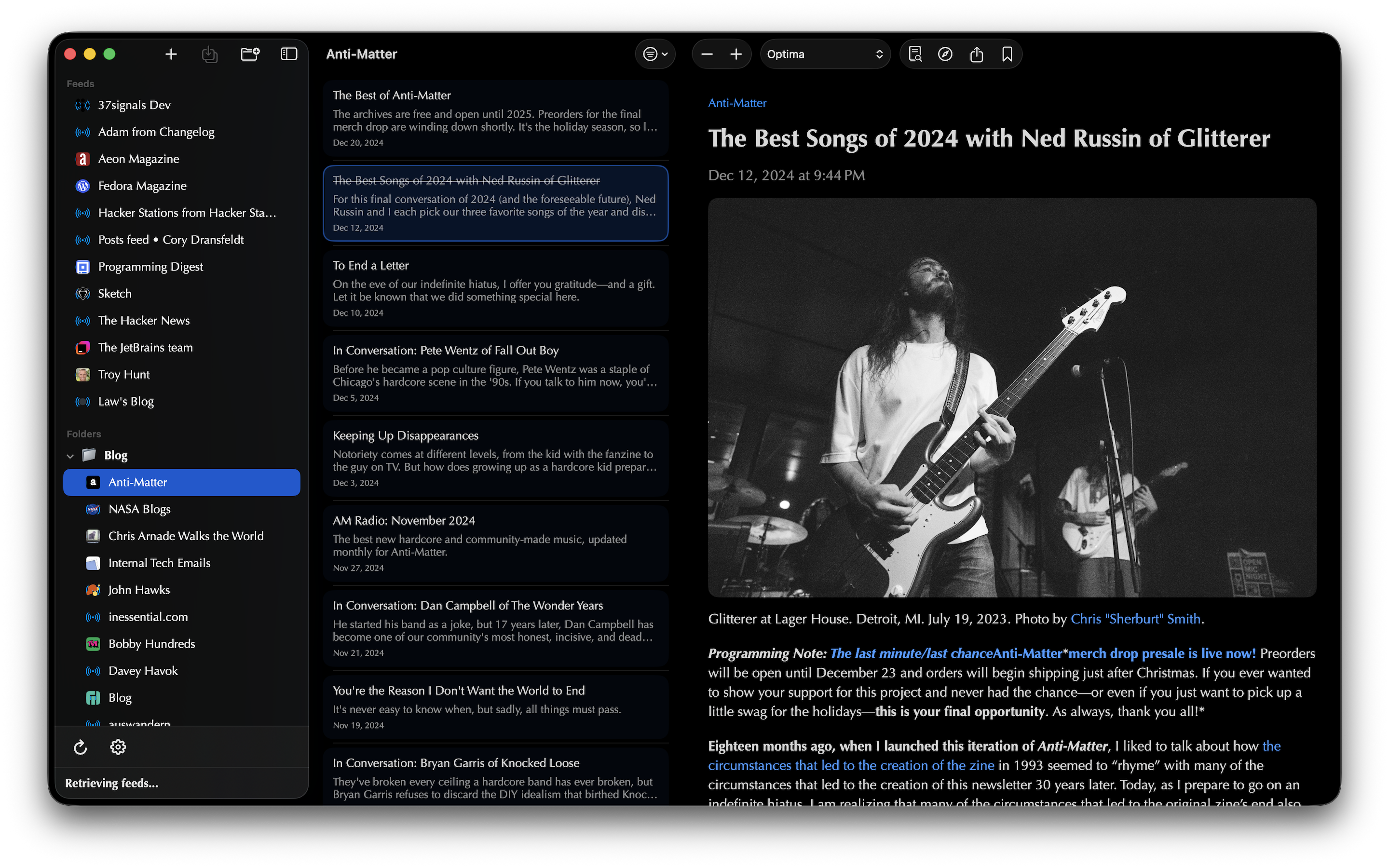Image resolution: width=1389 pixels, height=868 pixels.
Task: Toggle the sidebar visibility
Action: [x=289, y=54]
